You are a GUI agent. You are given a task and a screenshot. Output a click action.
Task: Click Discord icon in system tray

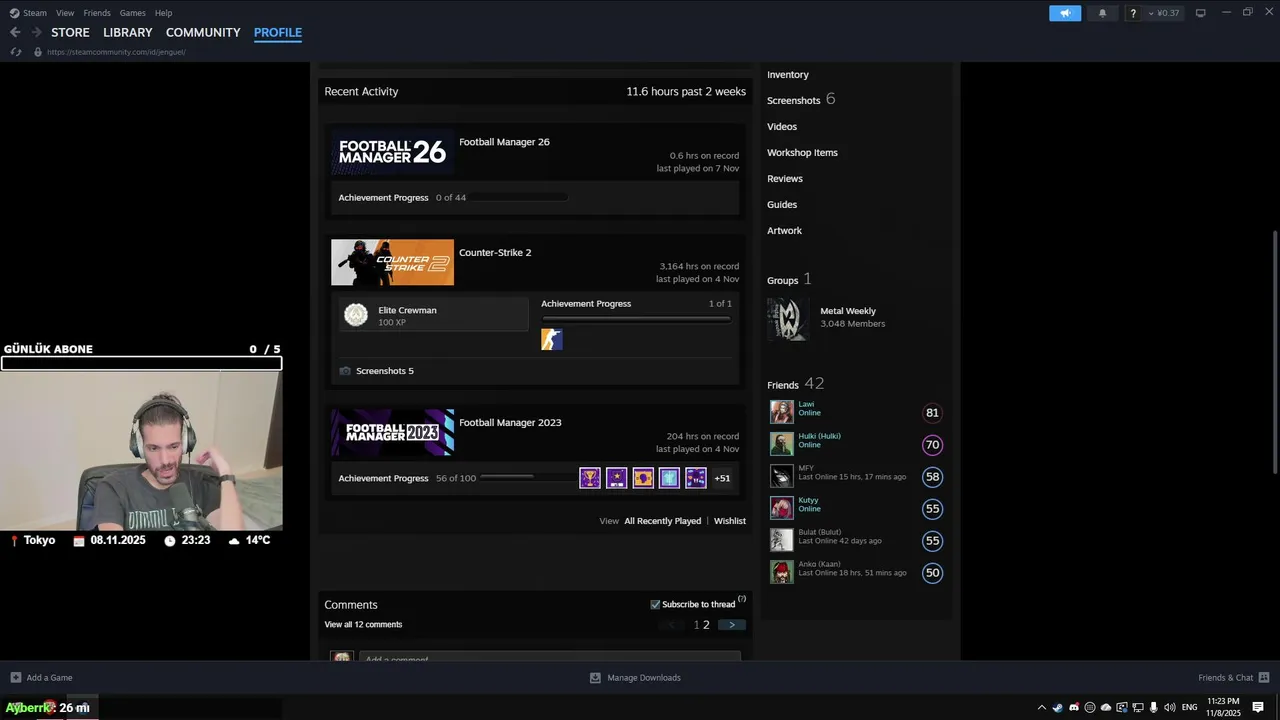click(1074, 707)
